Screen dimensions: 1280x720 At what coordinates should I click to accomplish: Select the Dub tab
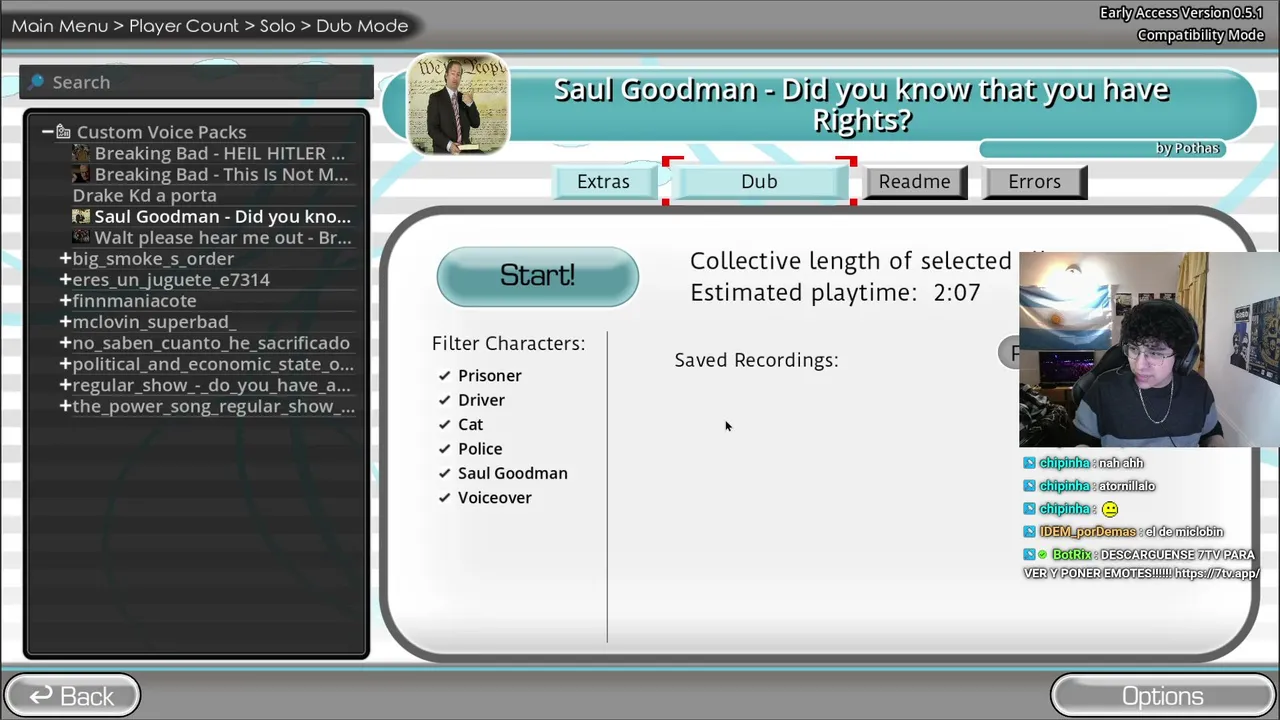(759, 182)
